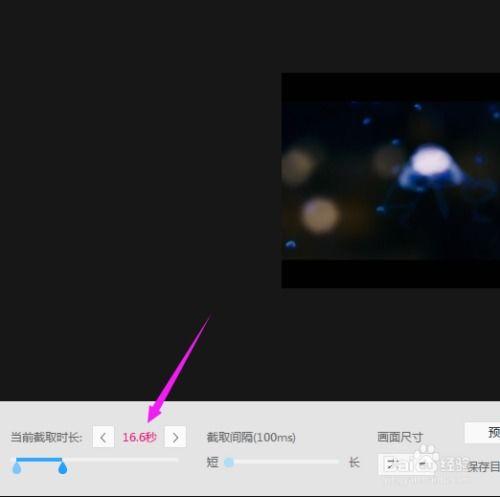Click the 截取间隔(100ms) label
500x497 pixels.
251,437
